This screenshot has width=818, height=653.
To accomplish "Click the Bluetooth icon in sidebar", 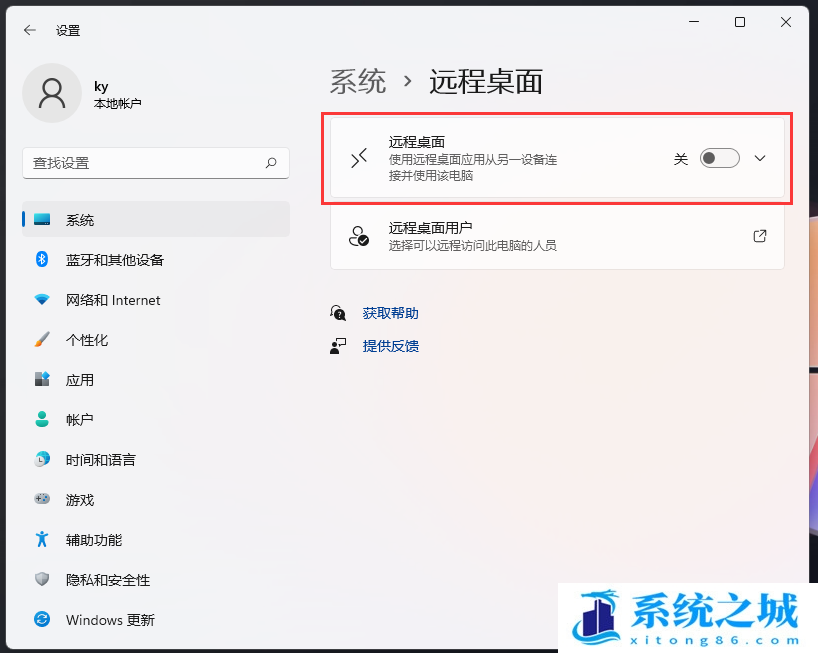I will tap(42, 259).
